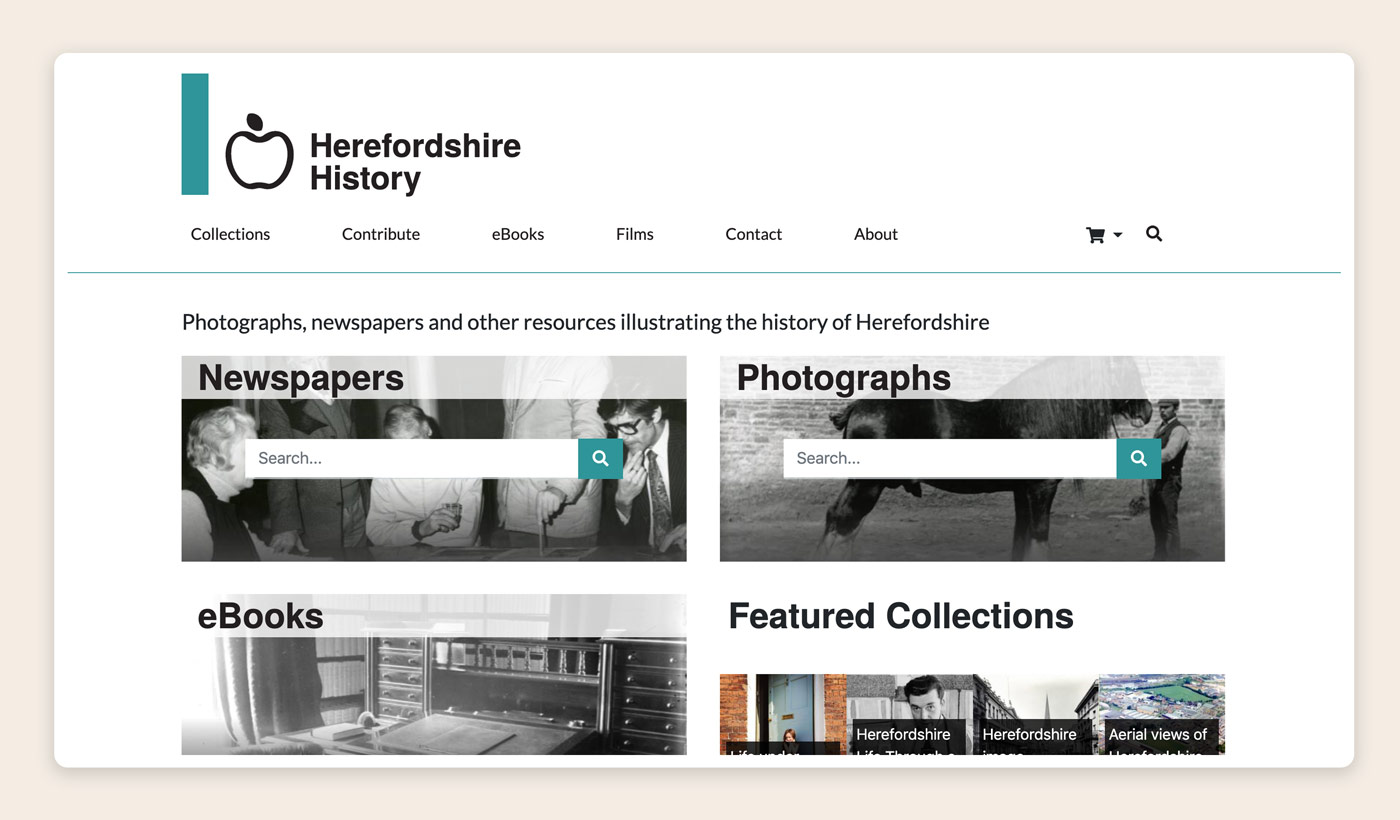
Task: Open the shopping cart icon
Action: [x=1096, y=235]
